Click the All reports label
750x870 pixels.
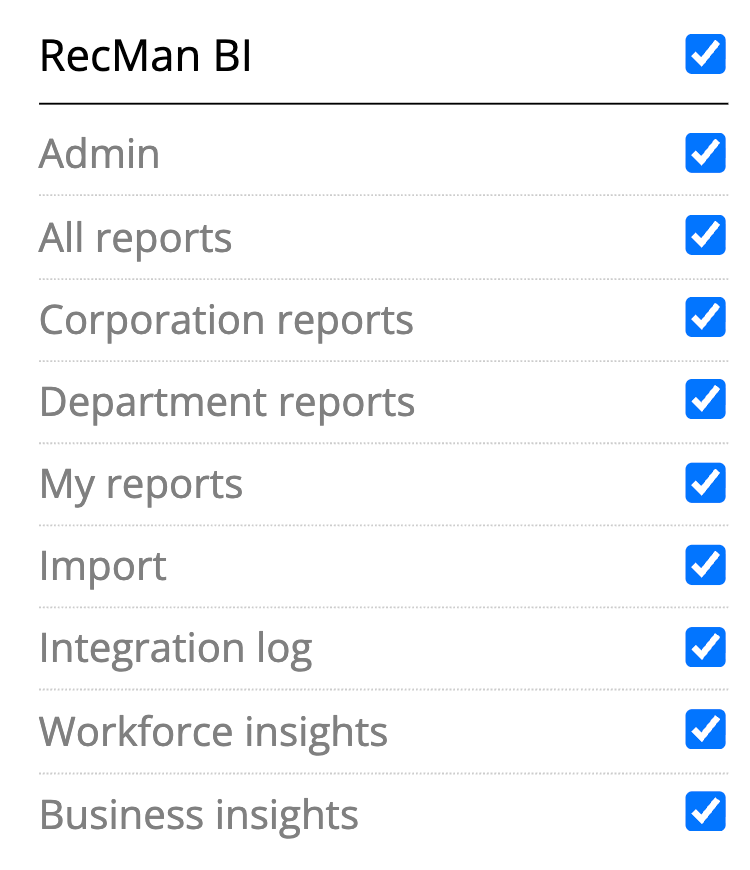[135, 238]
